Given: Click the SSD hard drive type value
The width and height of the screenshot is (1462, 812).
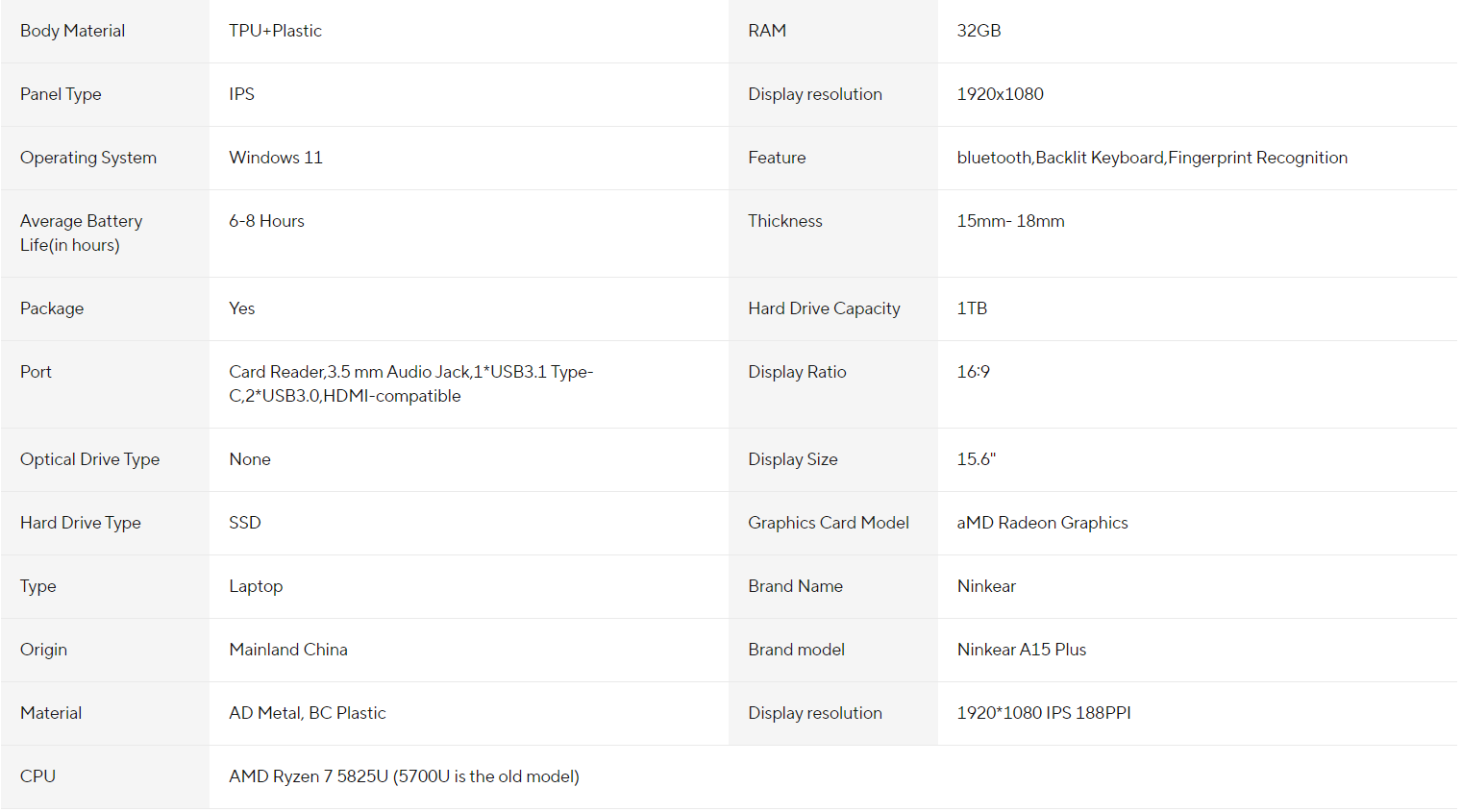Looking at the screenshot, I should 245,523.
